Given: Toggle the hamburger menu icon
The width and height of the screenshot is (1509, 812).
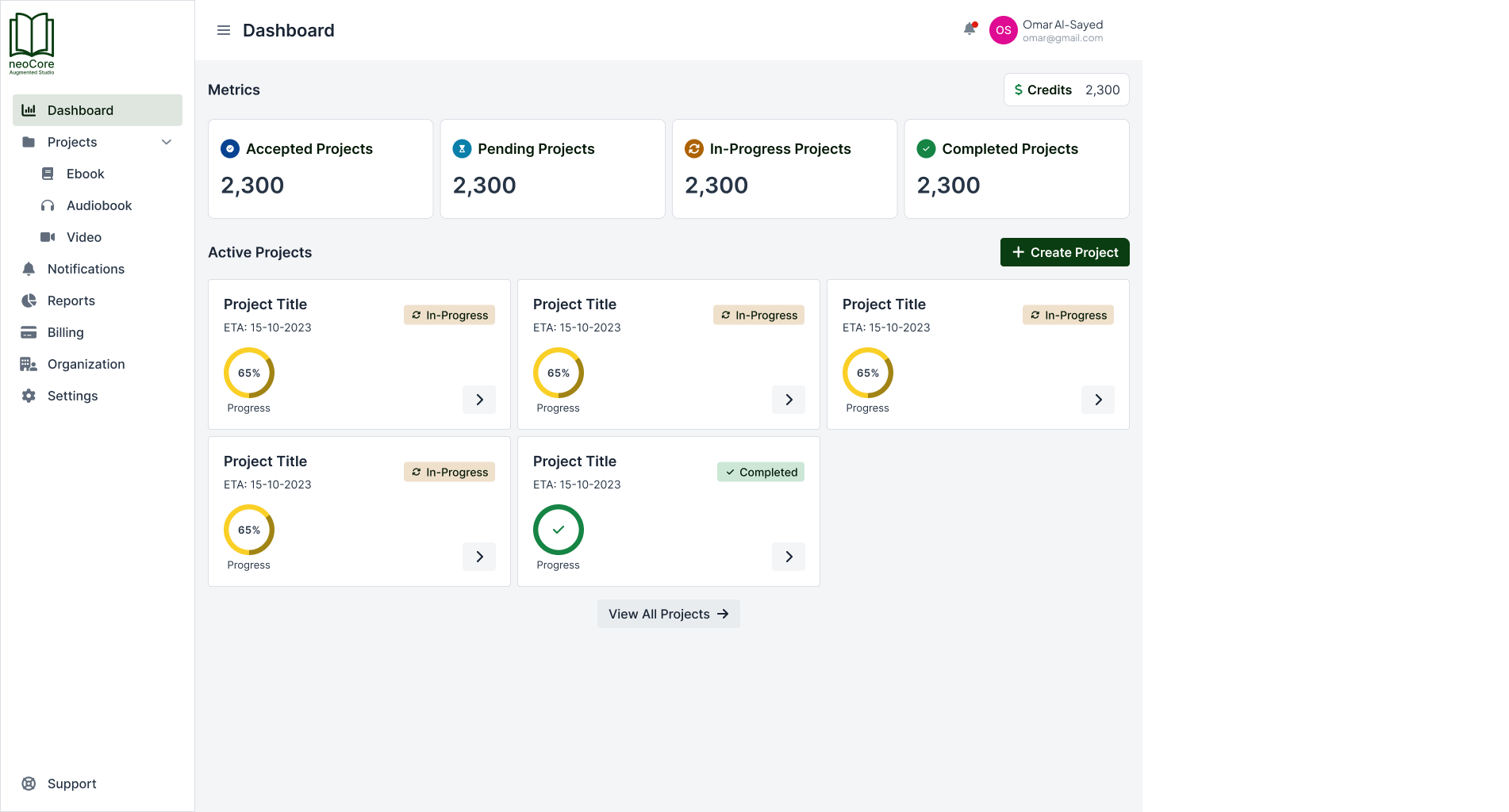Looking at the screenshot, I should click(224, 30).
